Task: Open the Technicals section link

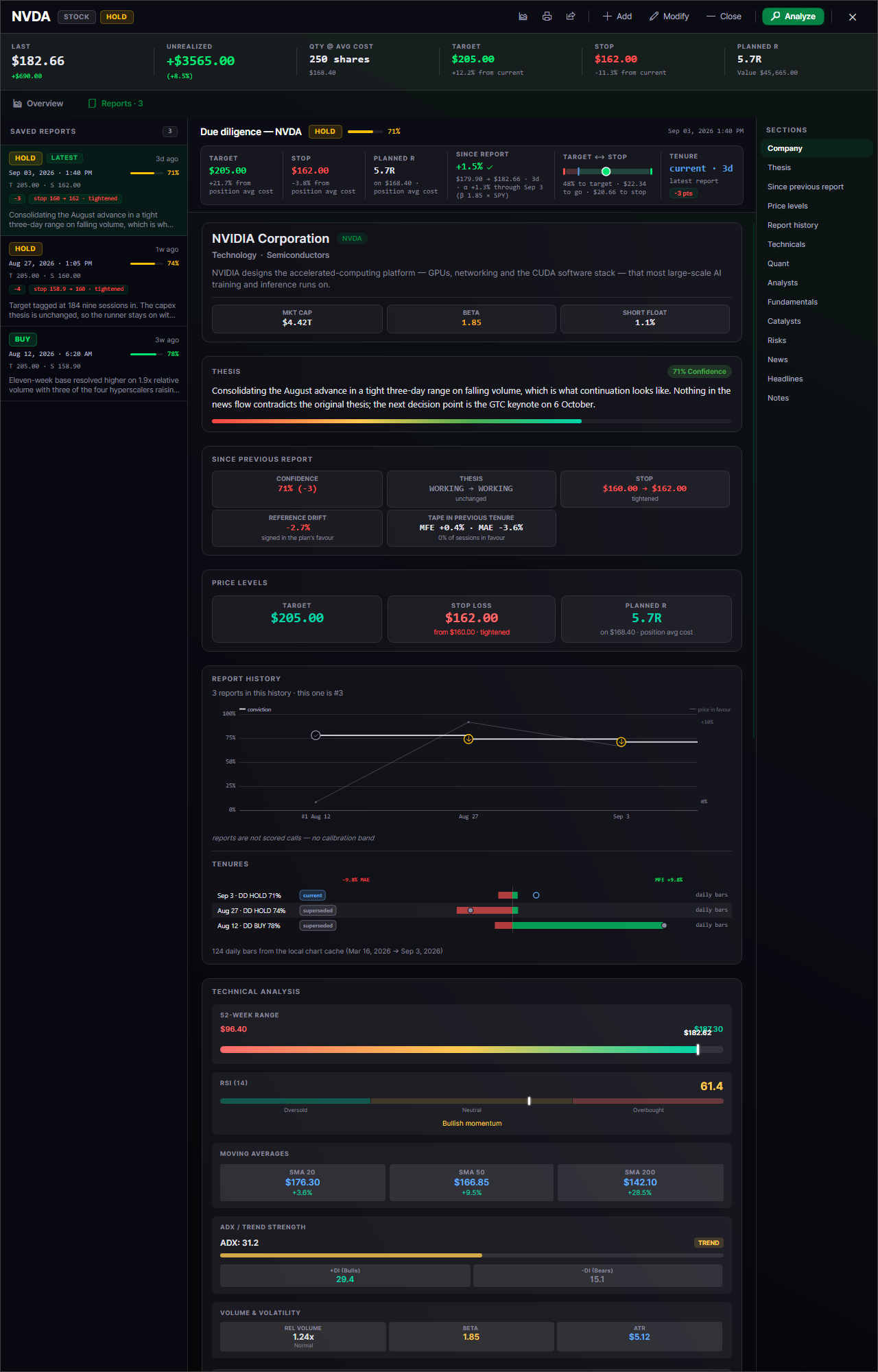Action: pyautogui.click(x=816, y=244)
